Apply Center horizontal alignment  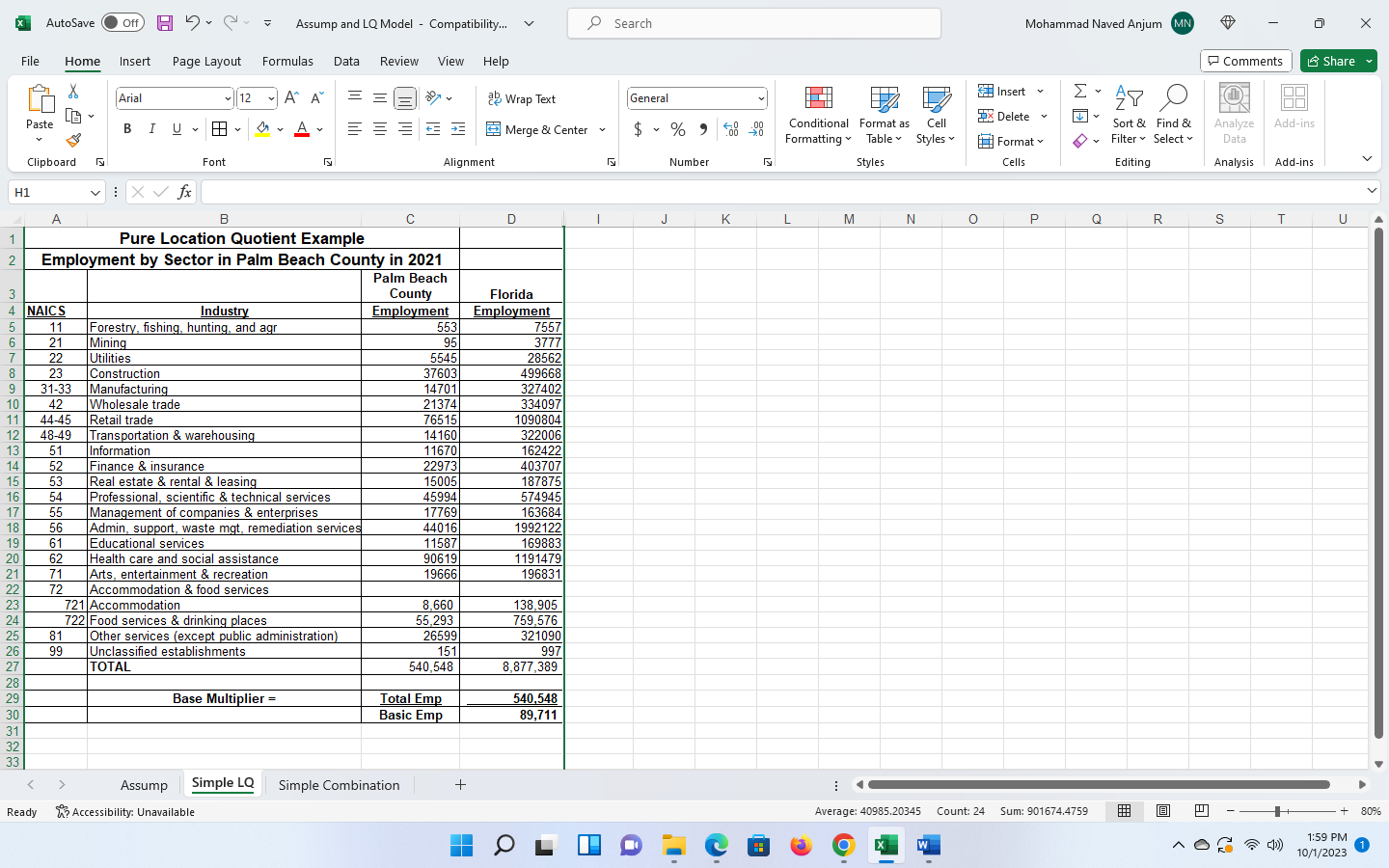click(380, 129)
